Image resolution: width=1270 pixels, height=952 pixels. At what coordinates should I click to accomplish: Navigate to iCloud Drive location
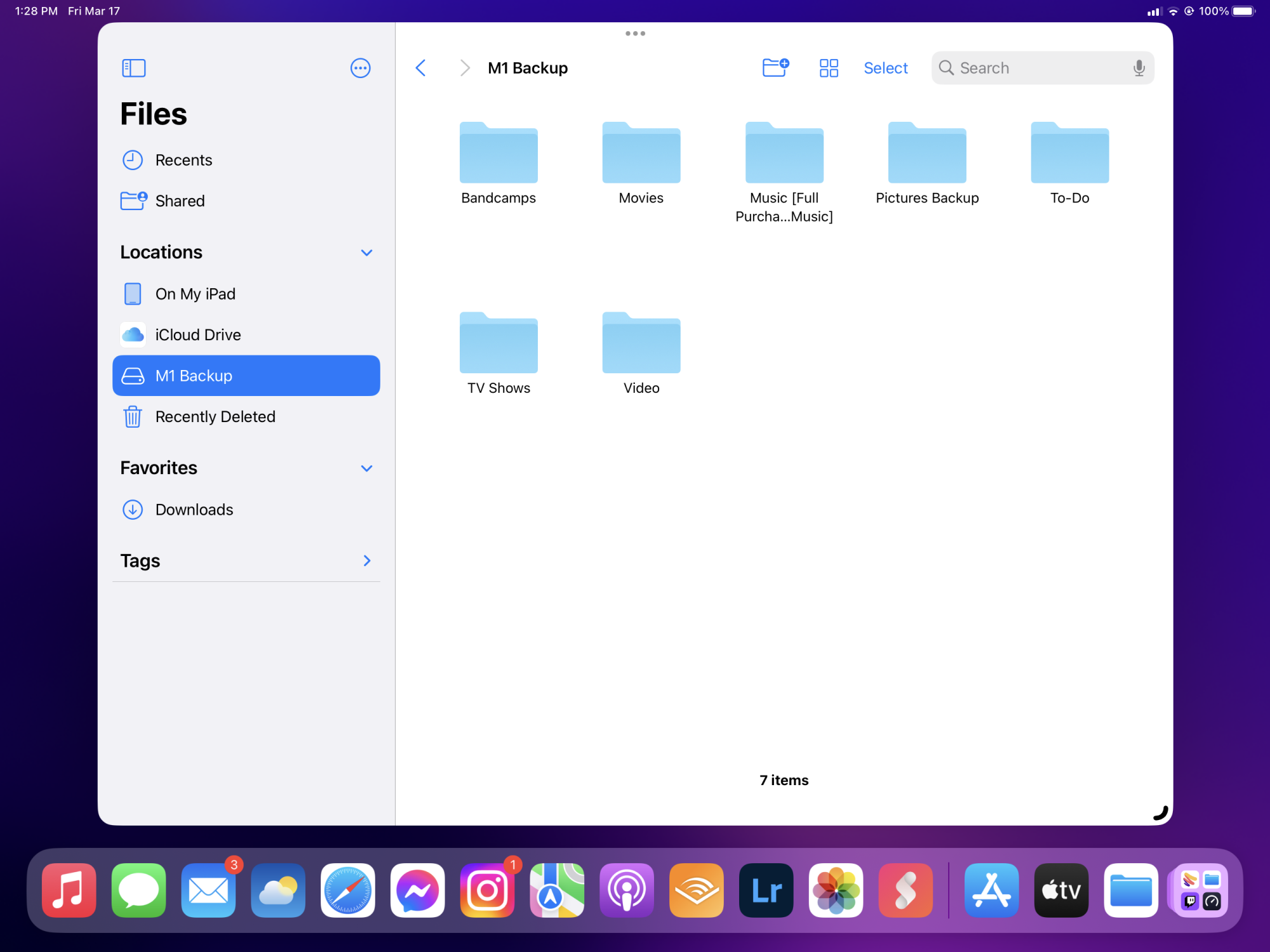198,334
